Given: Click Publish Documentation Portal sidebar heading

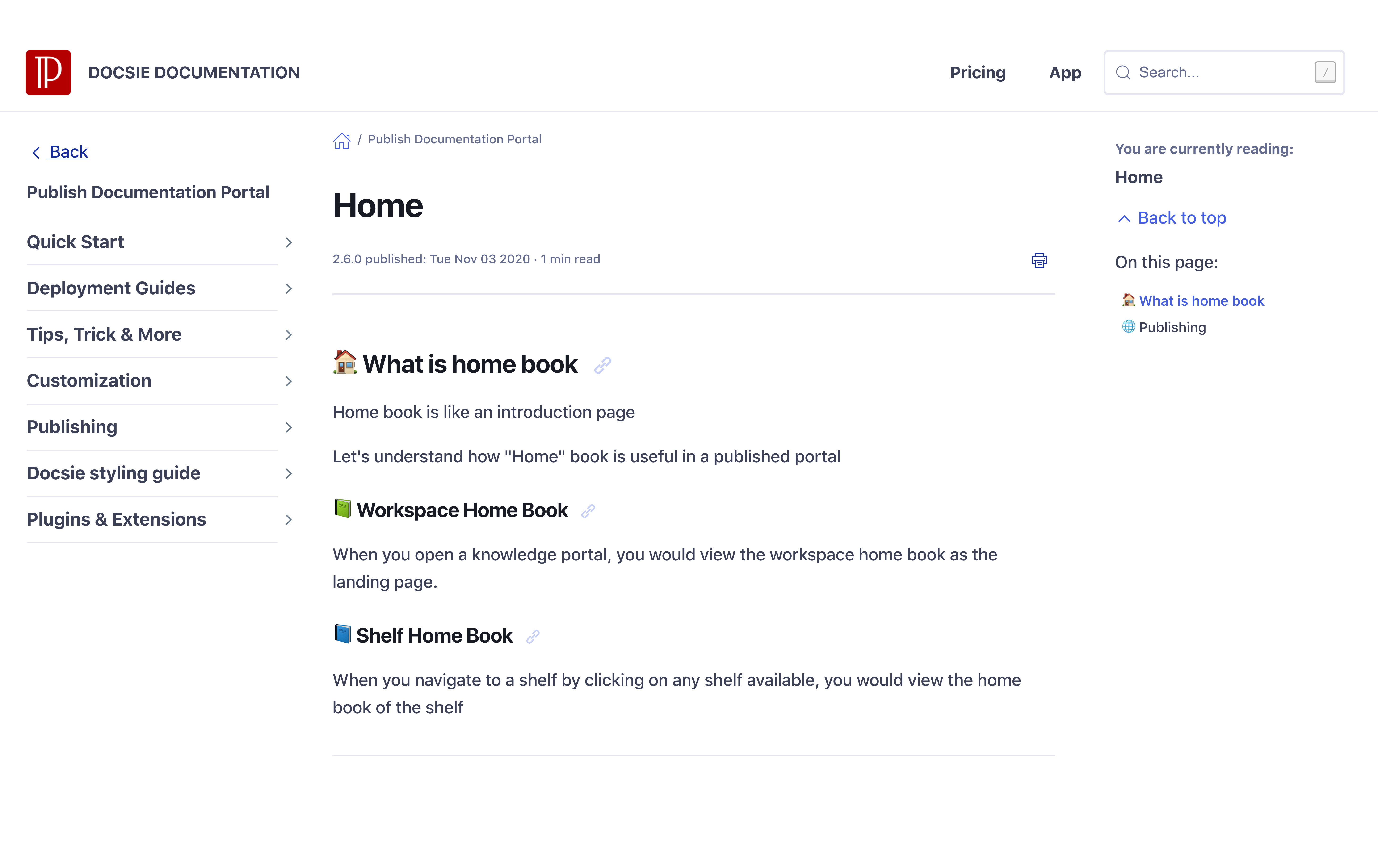Looking at the screenshot, I should point(148,192).
